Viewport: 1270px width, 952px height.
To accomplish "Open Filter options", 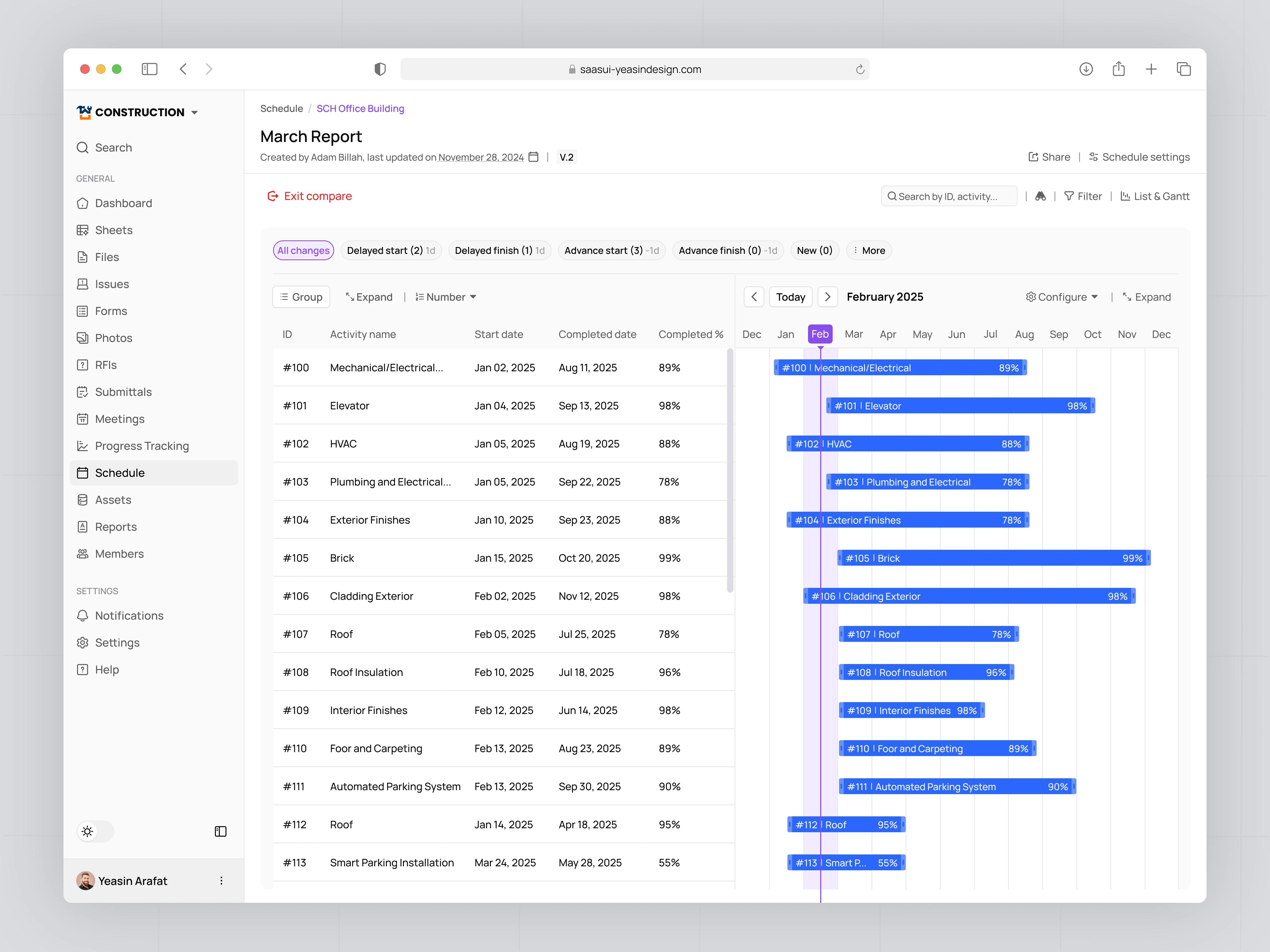I will click(1083, 196).
